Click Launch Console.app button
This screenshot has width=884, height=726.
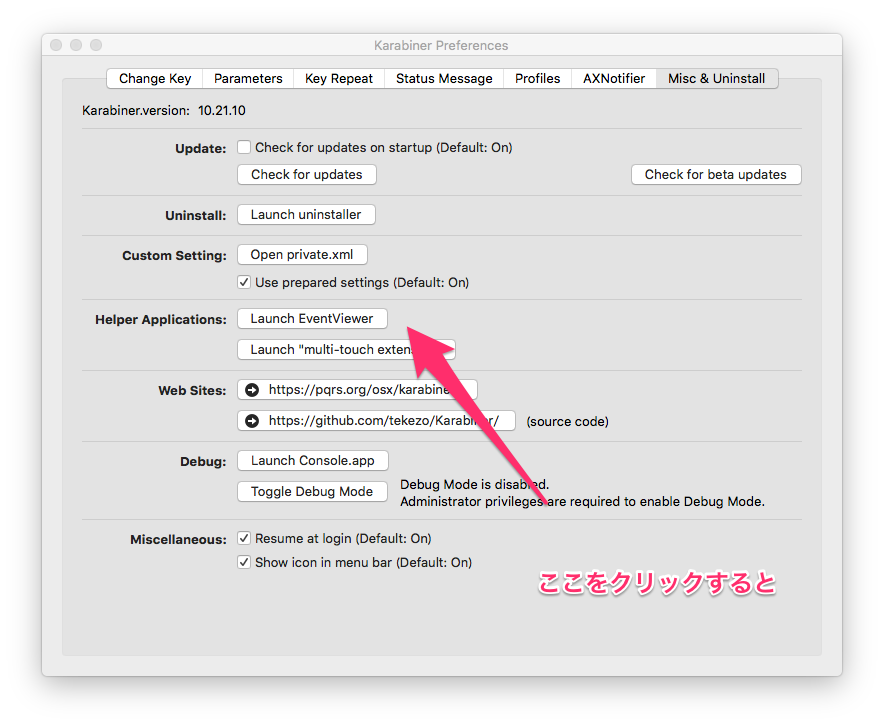pyautogui.click(x=313, y=461)
